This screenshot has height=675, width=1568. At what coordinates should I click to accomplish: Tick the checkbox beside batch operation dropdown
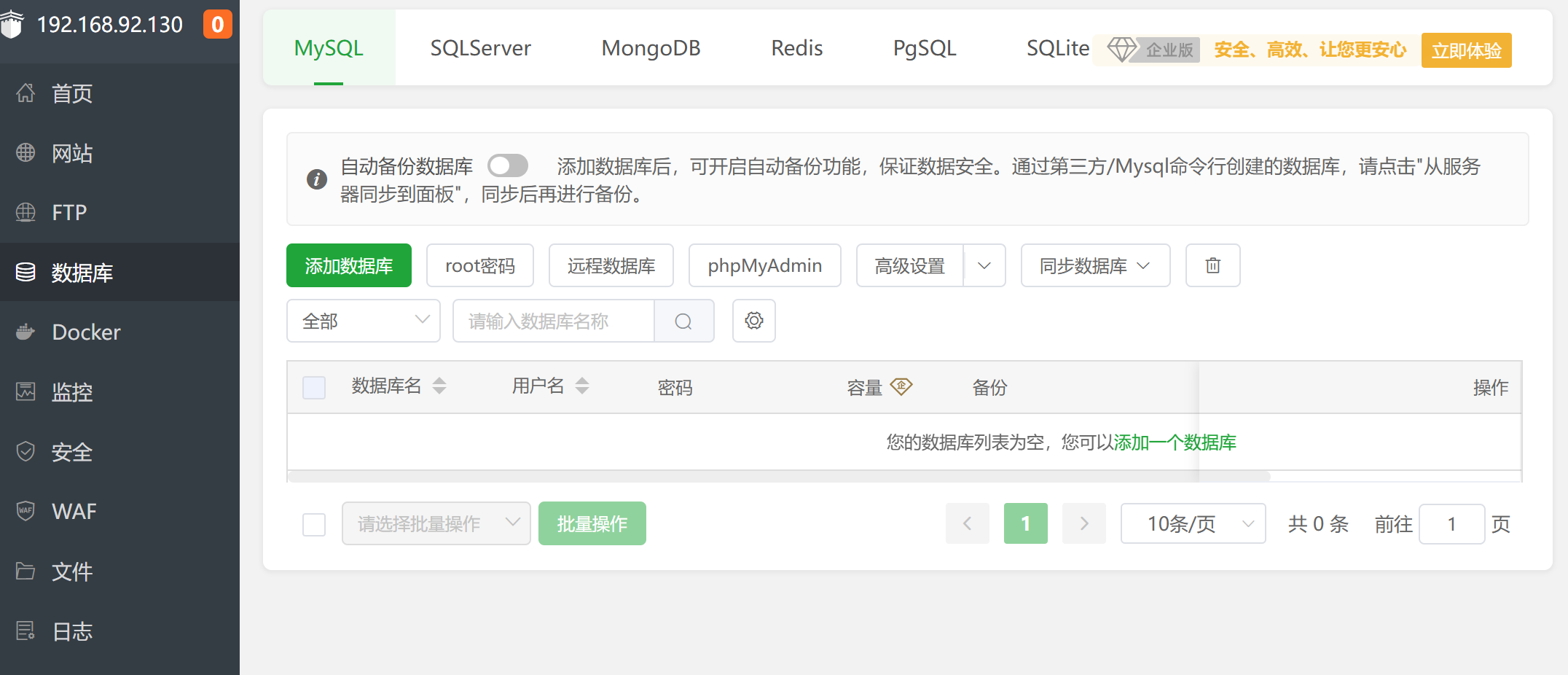pyautogui.click(x=314, y=524)
